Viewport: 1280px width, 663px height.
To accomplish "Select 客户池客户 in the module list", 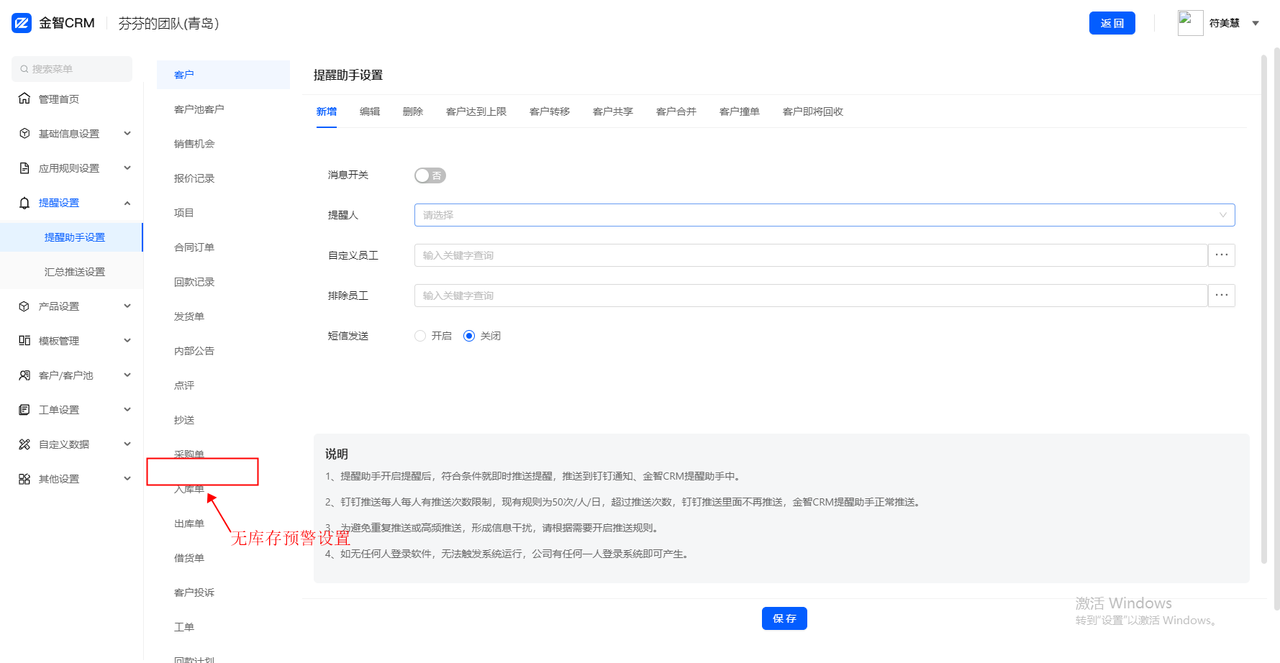I will (x=199, y=109).
